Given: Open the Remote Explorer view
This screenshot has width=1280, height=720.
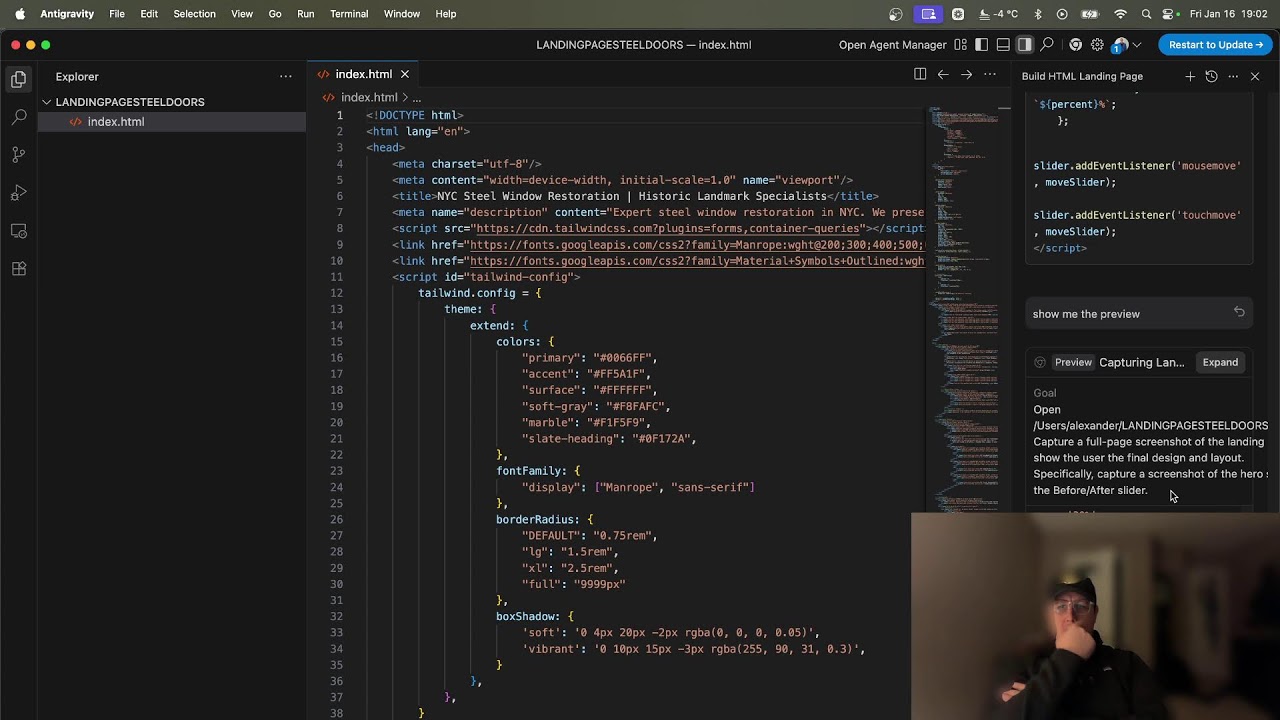Looking at the screenshot, I should pyautogui.click(x=18, y=231).
